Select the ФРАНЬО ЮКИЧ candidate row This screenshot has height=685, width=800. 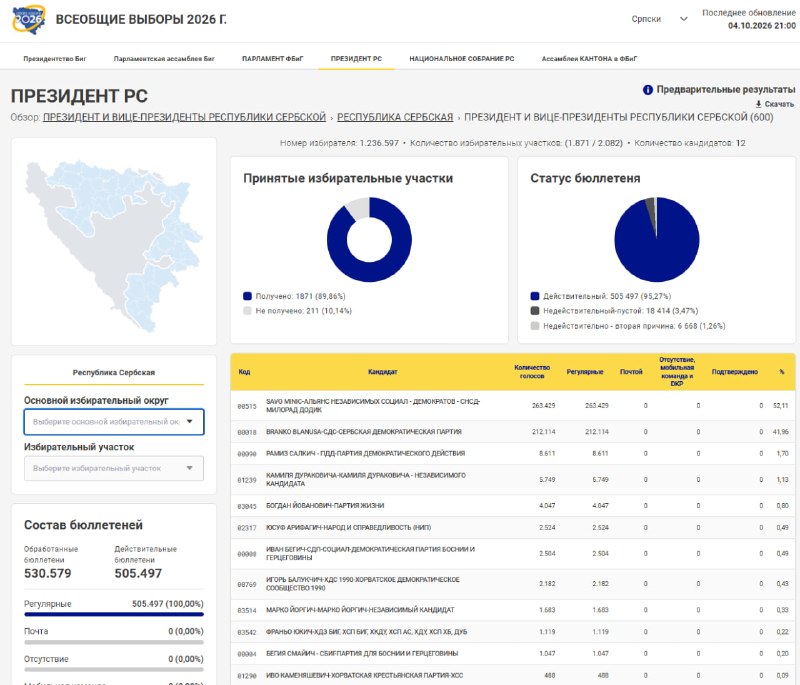tap(513, 632)
